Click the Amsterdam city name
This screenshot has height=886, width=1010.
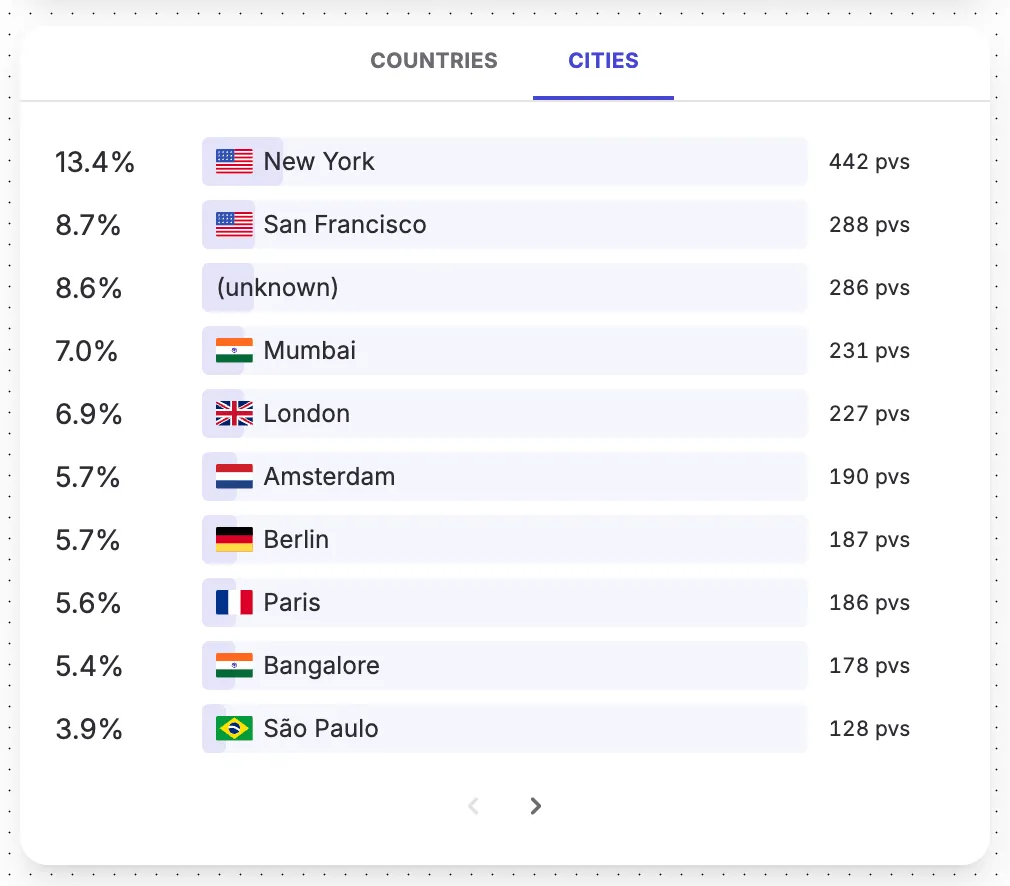pyautogui.click(x=329, y=477)
